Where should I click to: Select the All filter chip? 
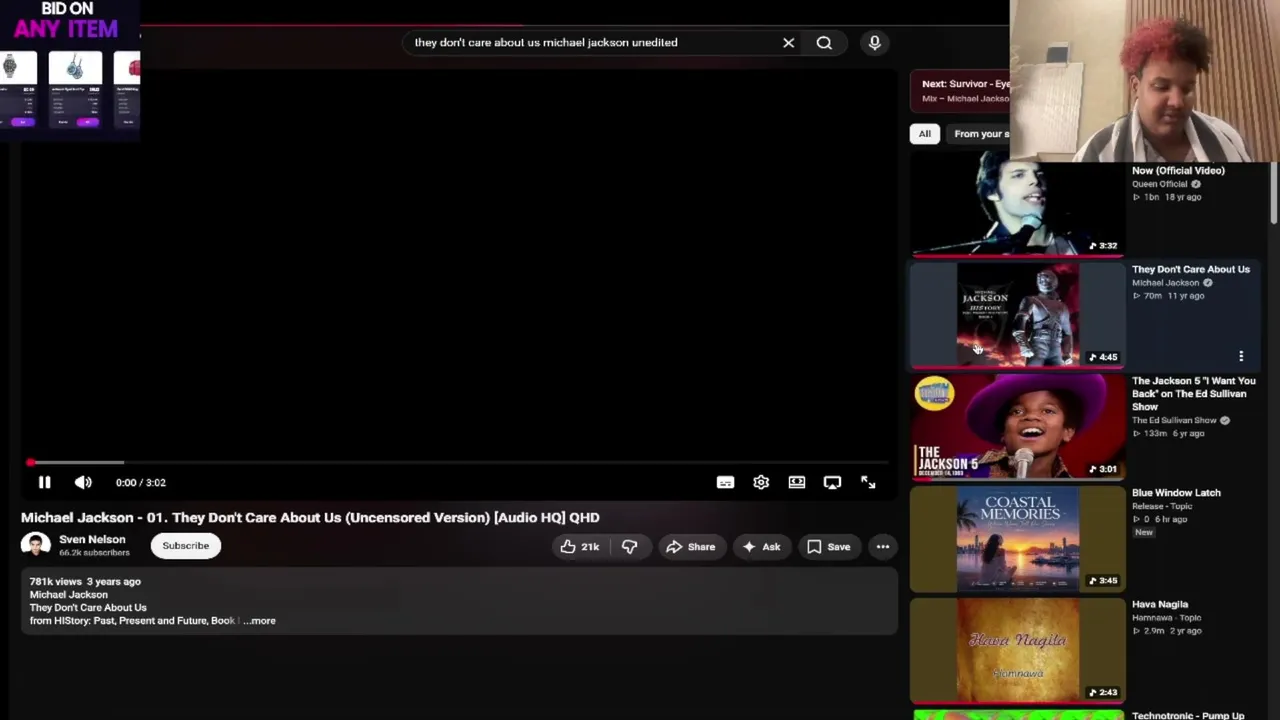(x=925, y=134)
